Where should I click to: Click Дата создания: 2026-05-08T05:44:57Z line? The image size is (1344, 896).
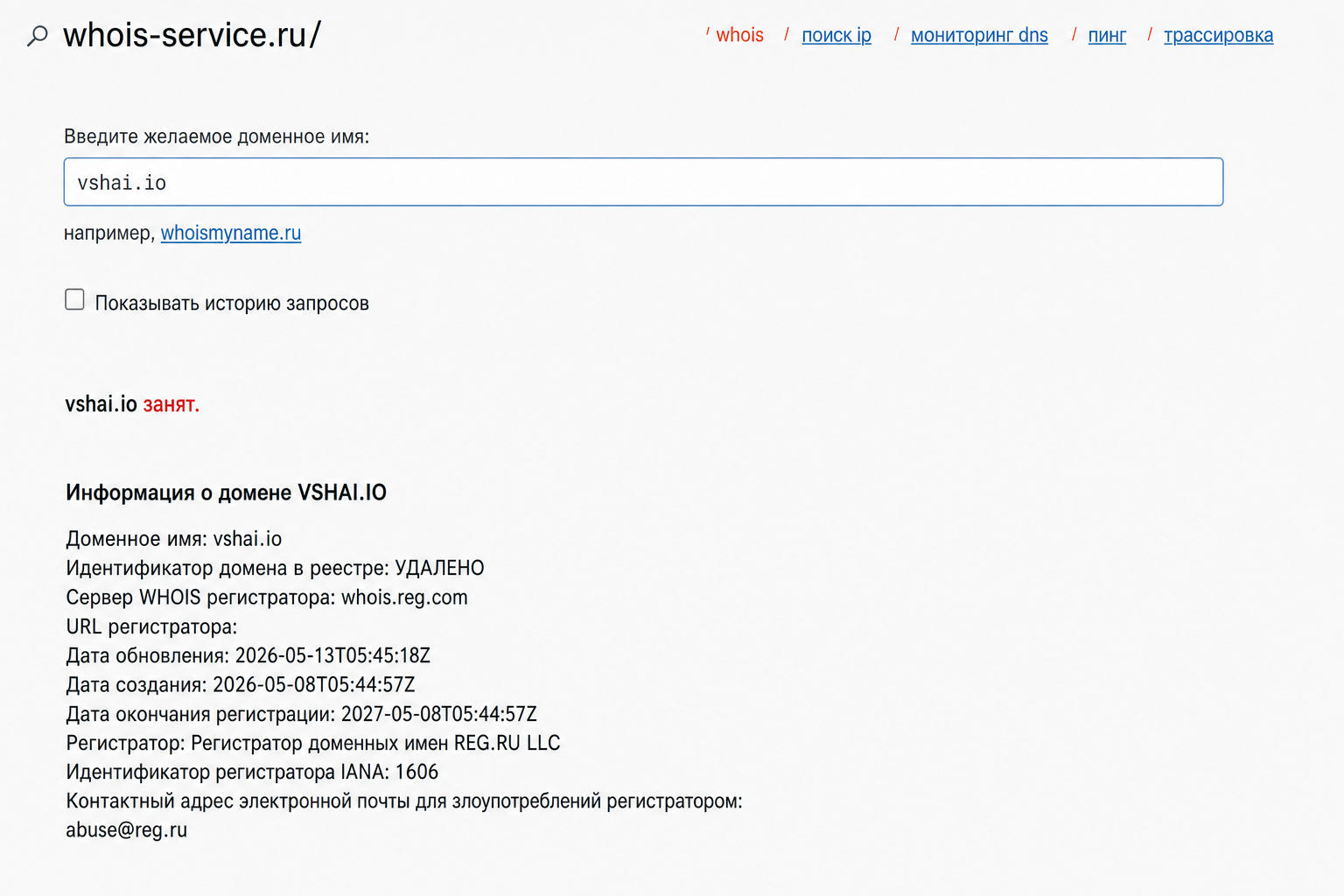[x=241, y=684]
